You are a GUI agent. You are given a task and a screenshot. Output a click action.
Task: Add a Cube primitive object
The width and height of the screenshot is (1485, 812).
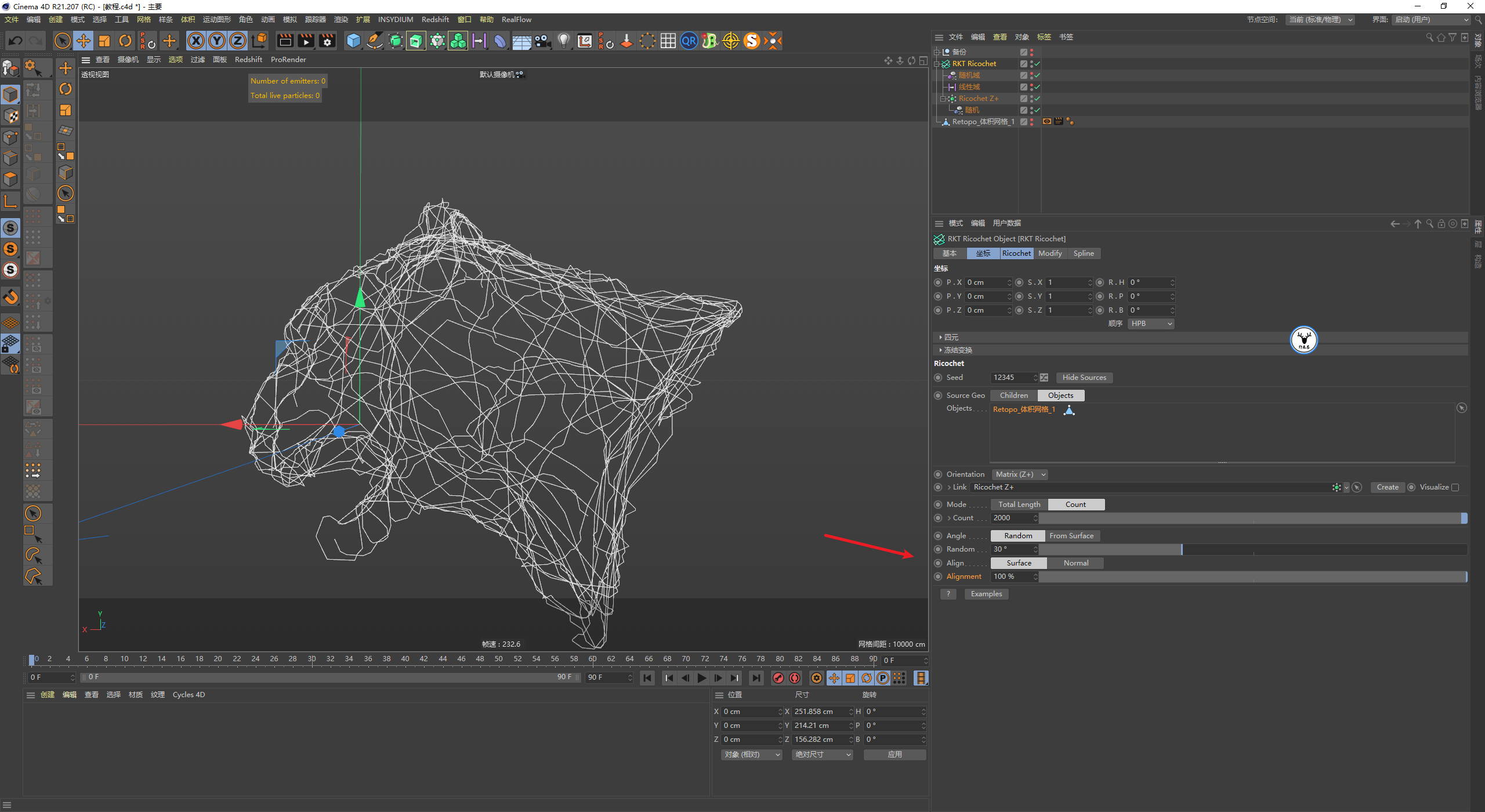tap(353, 41)
